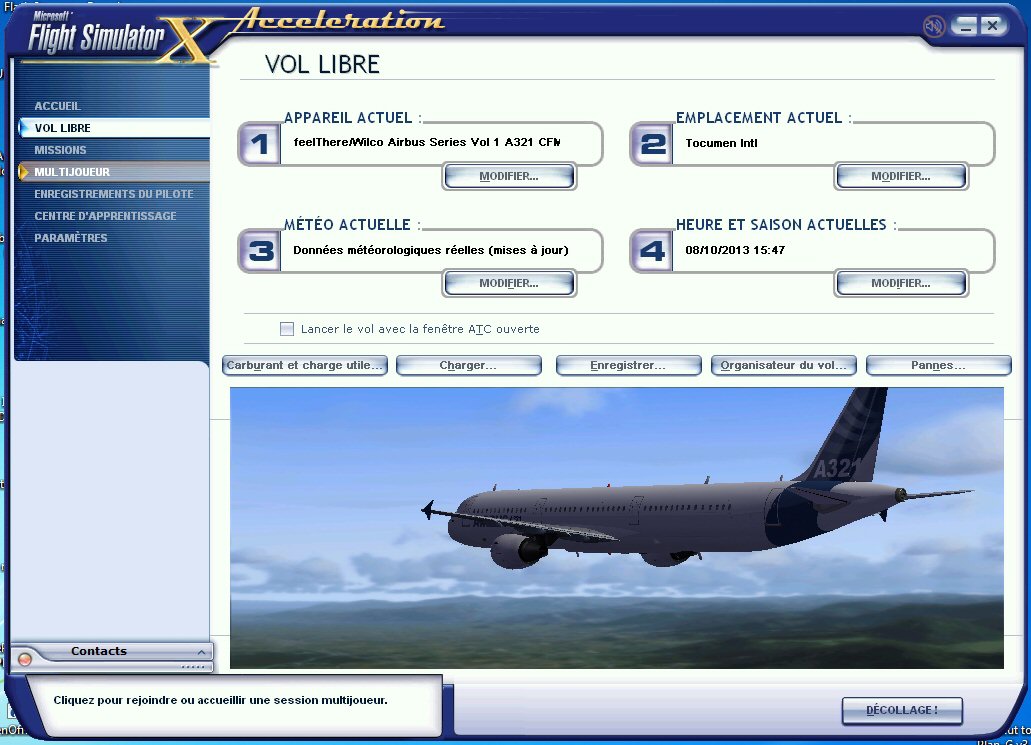Click MODIFIER under Appareil actuel

pos(509,176)
